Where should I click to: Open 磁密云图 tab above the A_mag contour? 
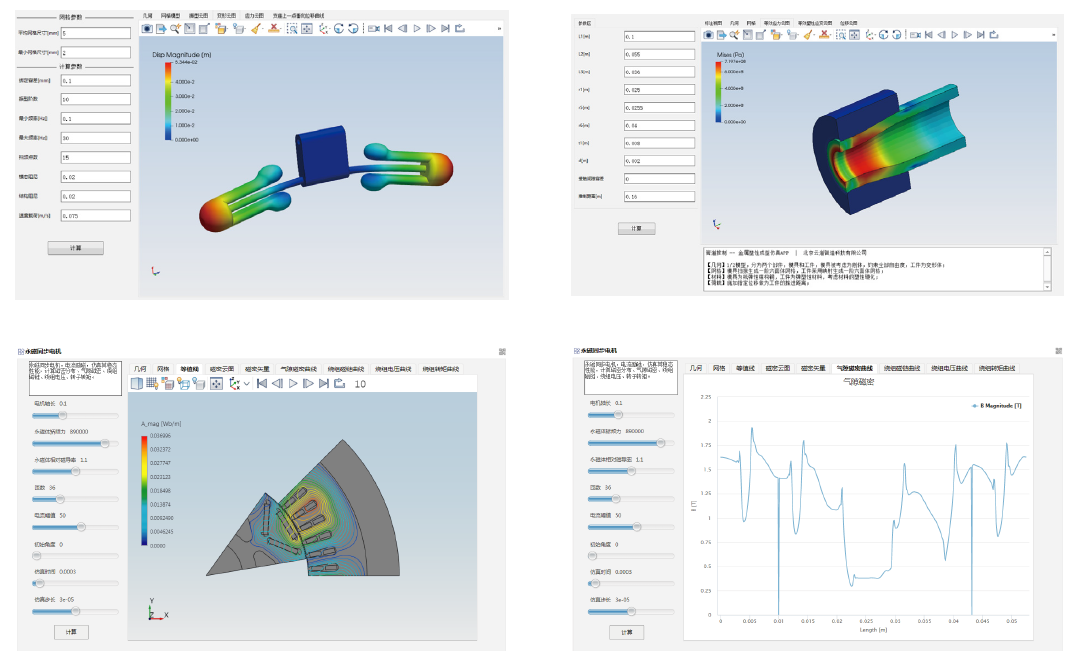(220, 369)
